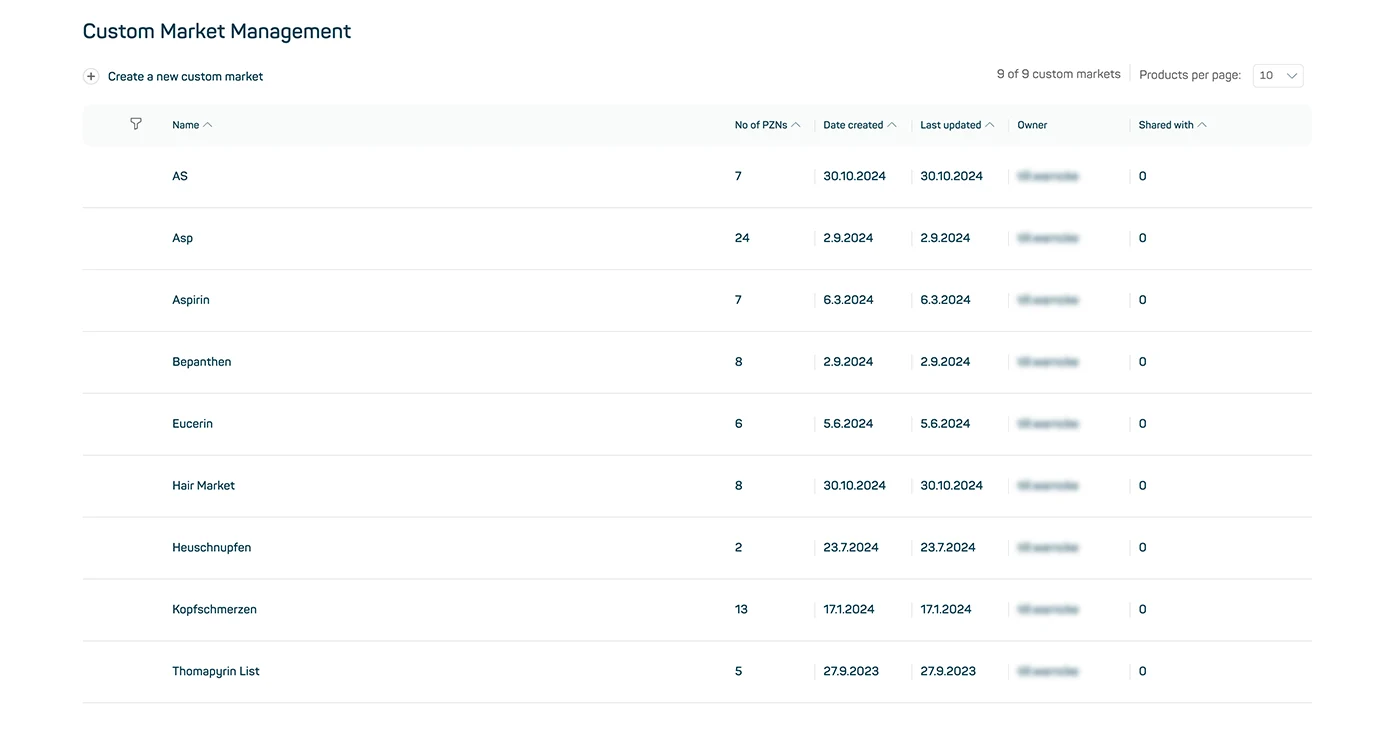Click PZN count 13 in Kopfschmerzen row
The image size is (1400, 735).
click(741, 610)
